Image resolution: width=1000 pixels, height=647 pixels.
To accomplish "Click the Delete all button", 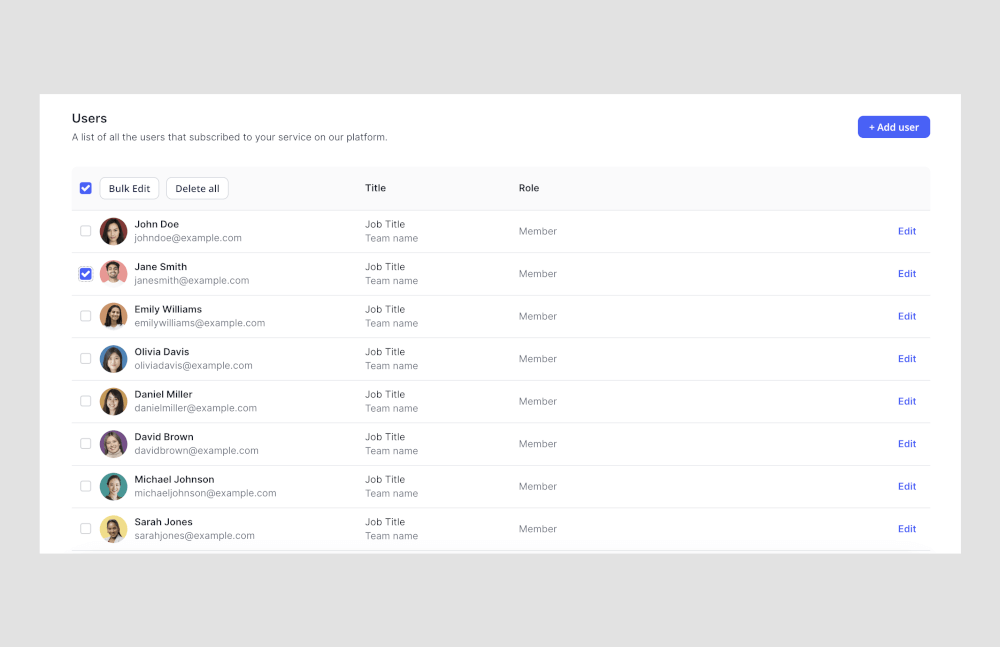I will [x=197, y=188].
